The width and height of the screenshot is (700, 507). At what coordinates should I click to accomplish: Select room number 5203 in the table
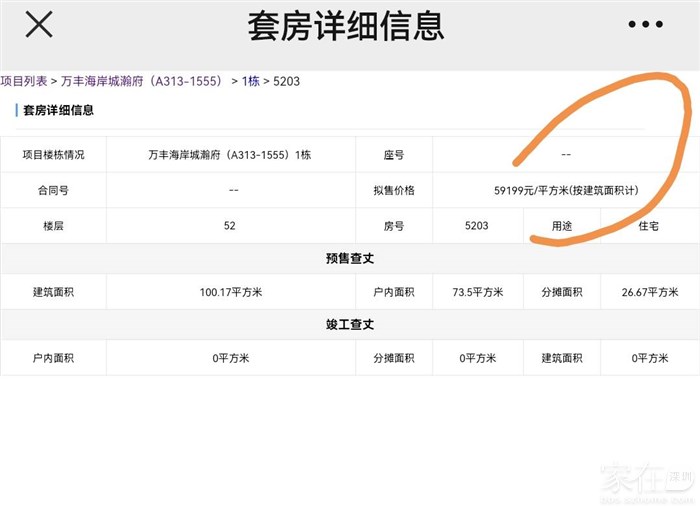point(477,226)
